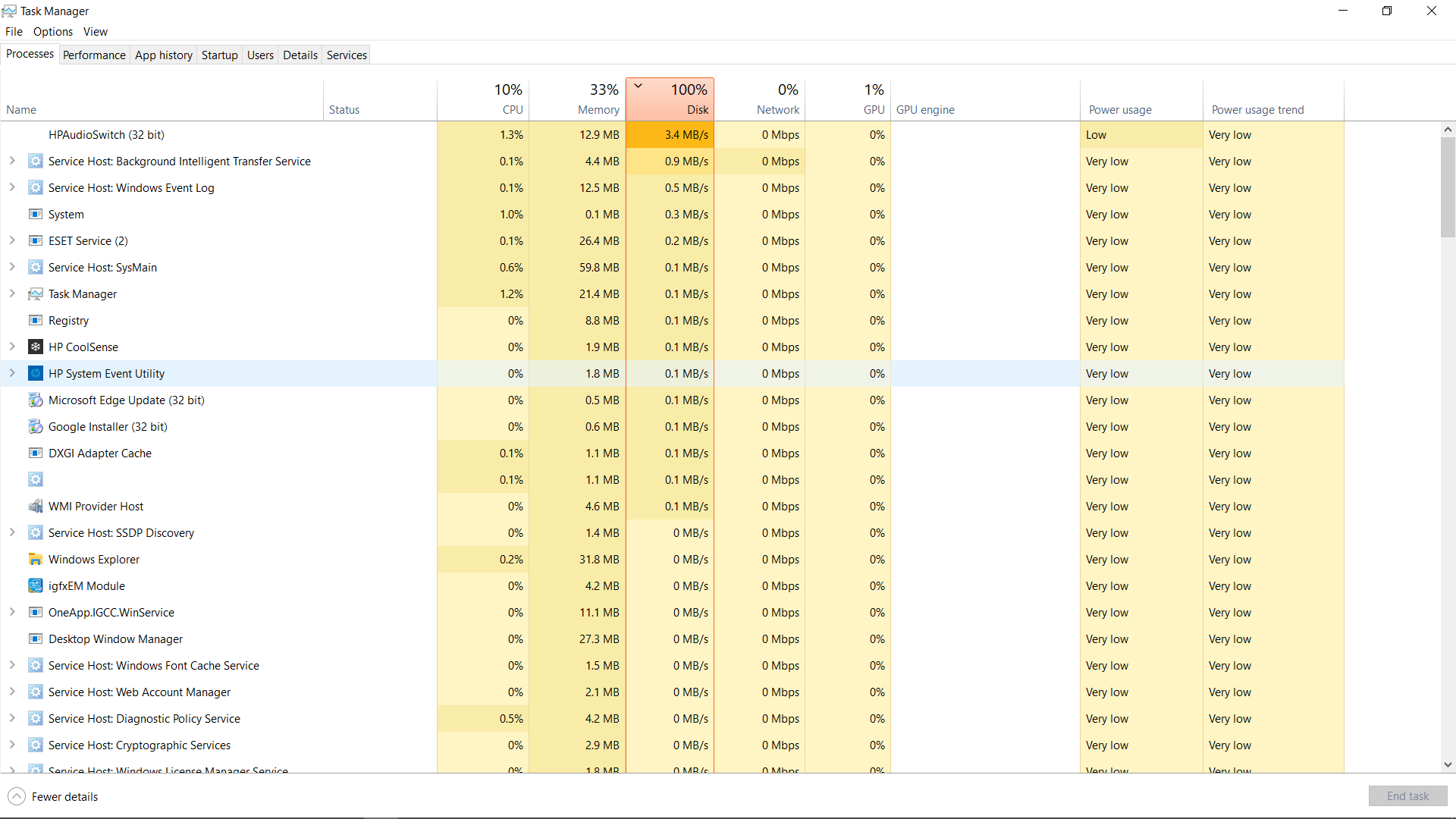Switch to the Services tab
Image resolution: width=1456 pixels, height=819 pixels.
pos(347,55)
